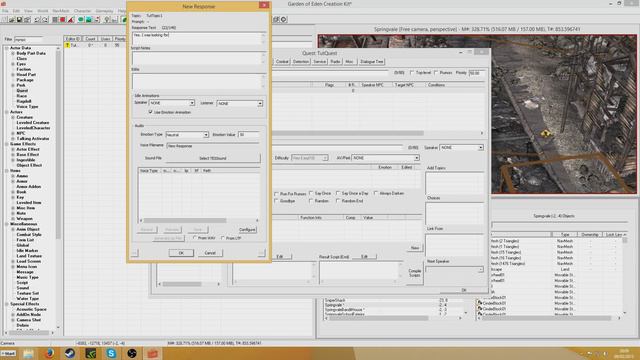The image size is (640, 360).
Task: Toggle Use Emotion Animation checkbox
Action: (x=151, y=112)
